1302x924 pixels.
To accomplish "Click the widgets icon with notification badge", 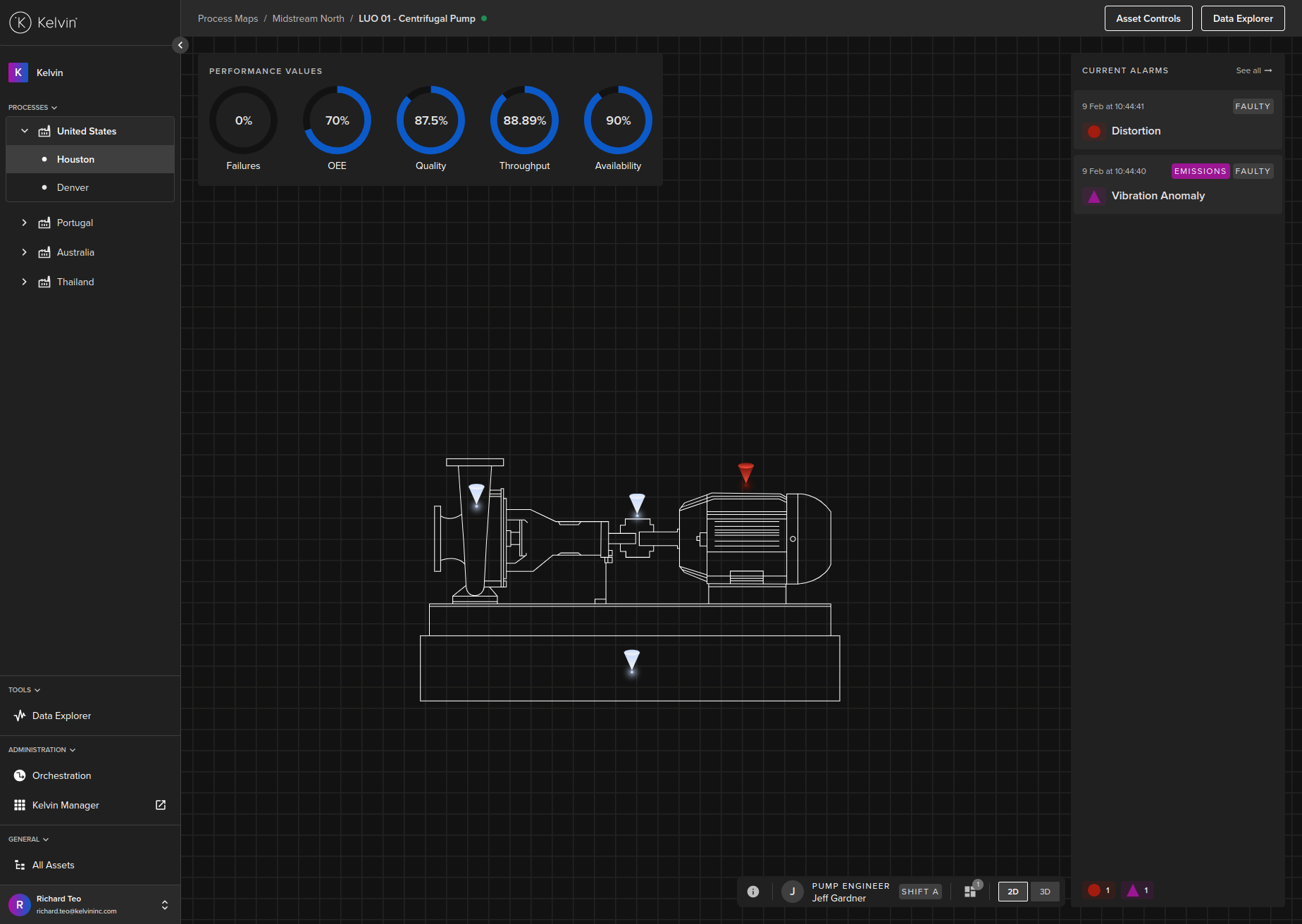I will coord(970,892).
